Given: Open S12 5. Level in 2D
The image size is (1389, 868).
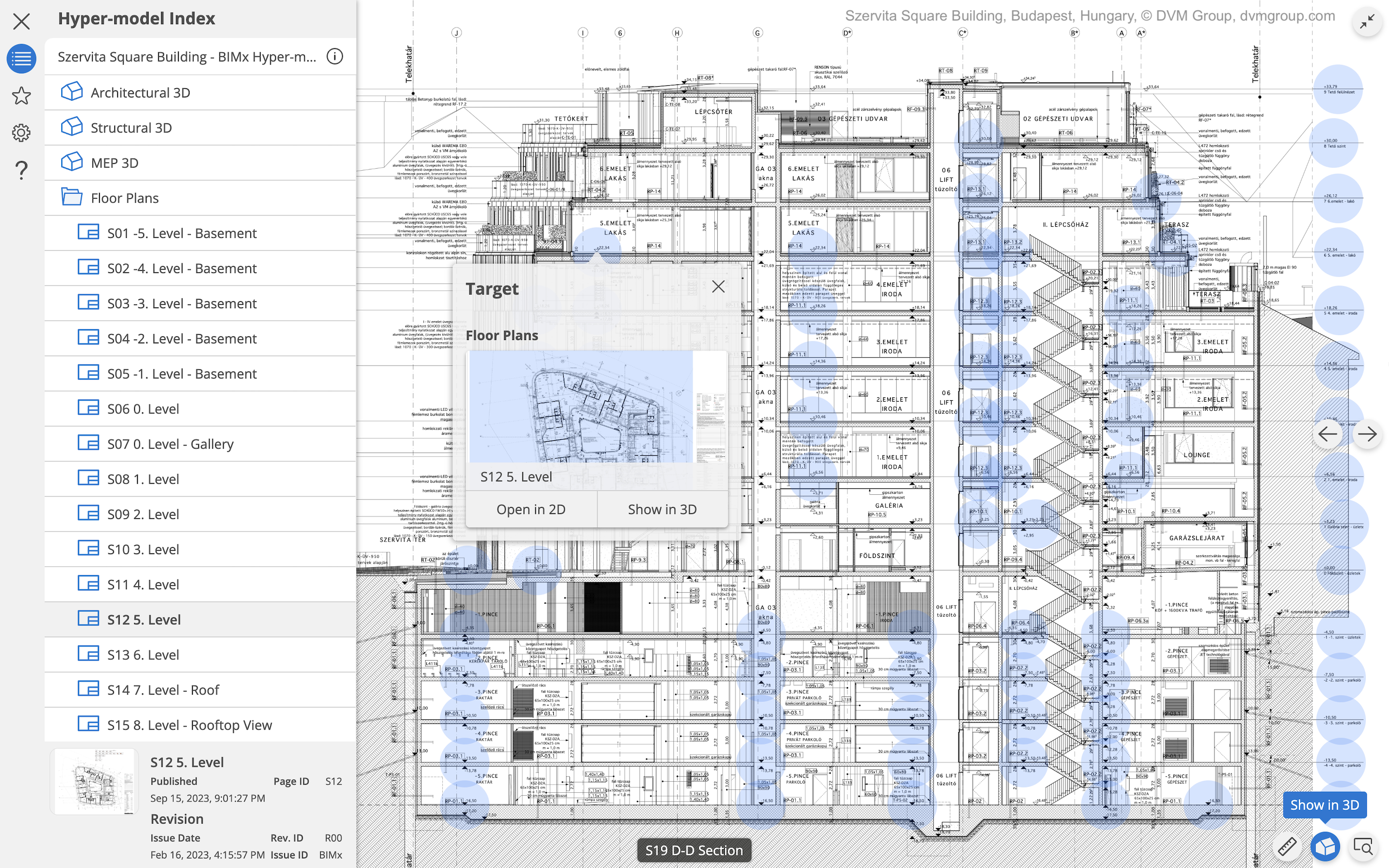Looking at the screenshot, I should [531, 509].
